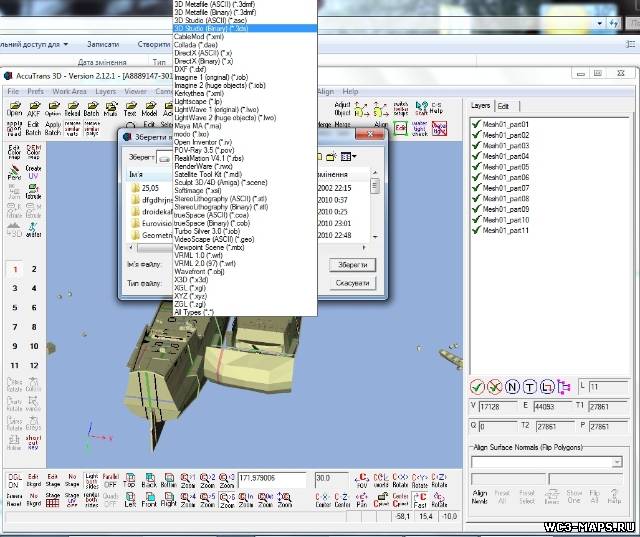Viewport: 640px width, 537px height.
Task: Open the Batch toolbar icon
Action: coord(91,109)
